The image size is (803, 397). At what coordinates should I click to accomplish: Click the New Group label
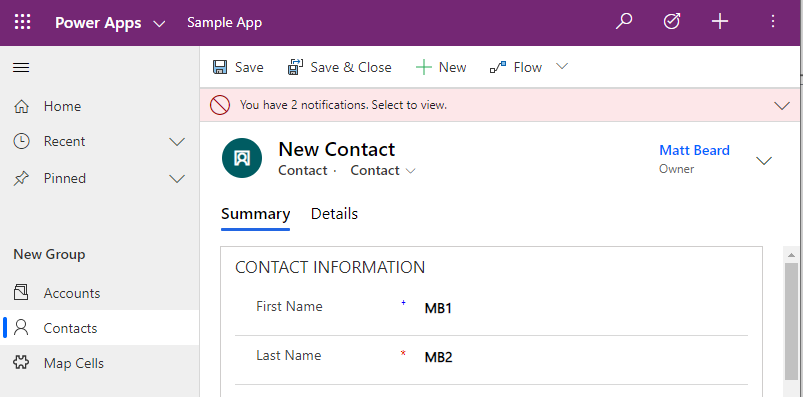click(x=49, y=254)
